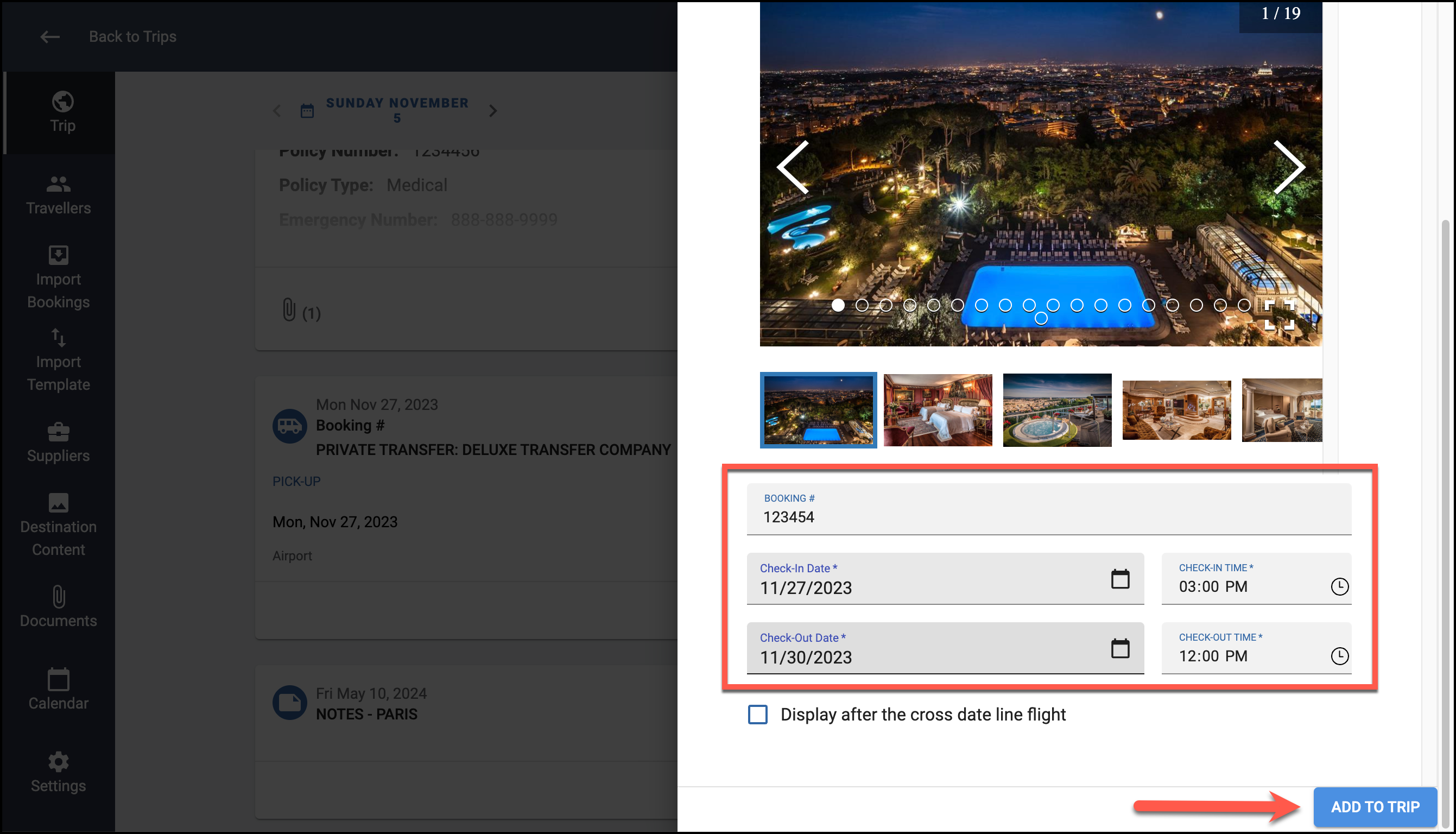Show the next hotel photo in the gallery
Image resolution: width=1456 pixels, height=834 pixels.
1289,167
